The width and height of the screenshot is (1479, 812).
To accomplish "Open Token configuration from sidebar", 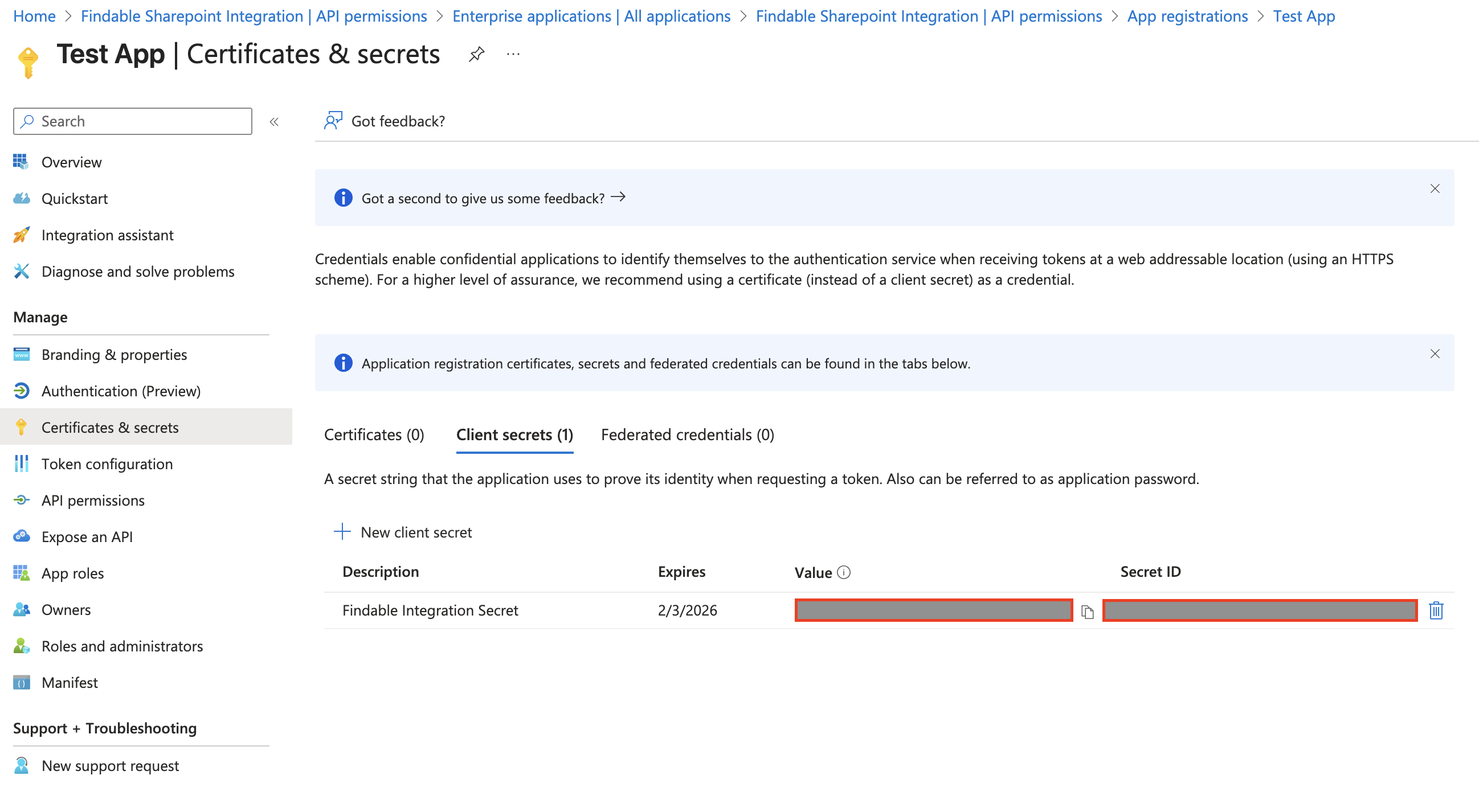I will pos(107,464).
